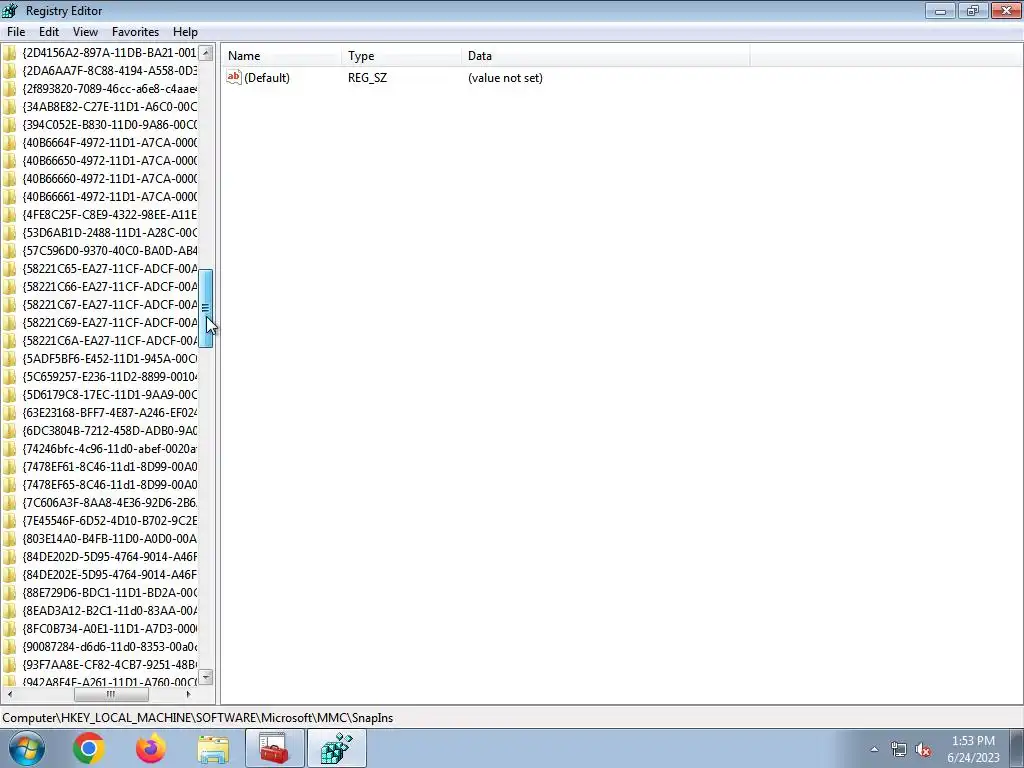
Task: Select the {8EAD3A12-B2C1-11d0 registry key
Action: tap(109, 611)
